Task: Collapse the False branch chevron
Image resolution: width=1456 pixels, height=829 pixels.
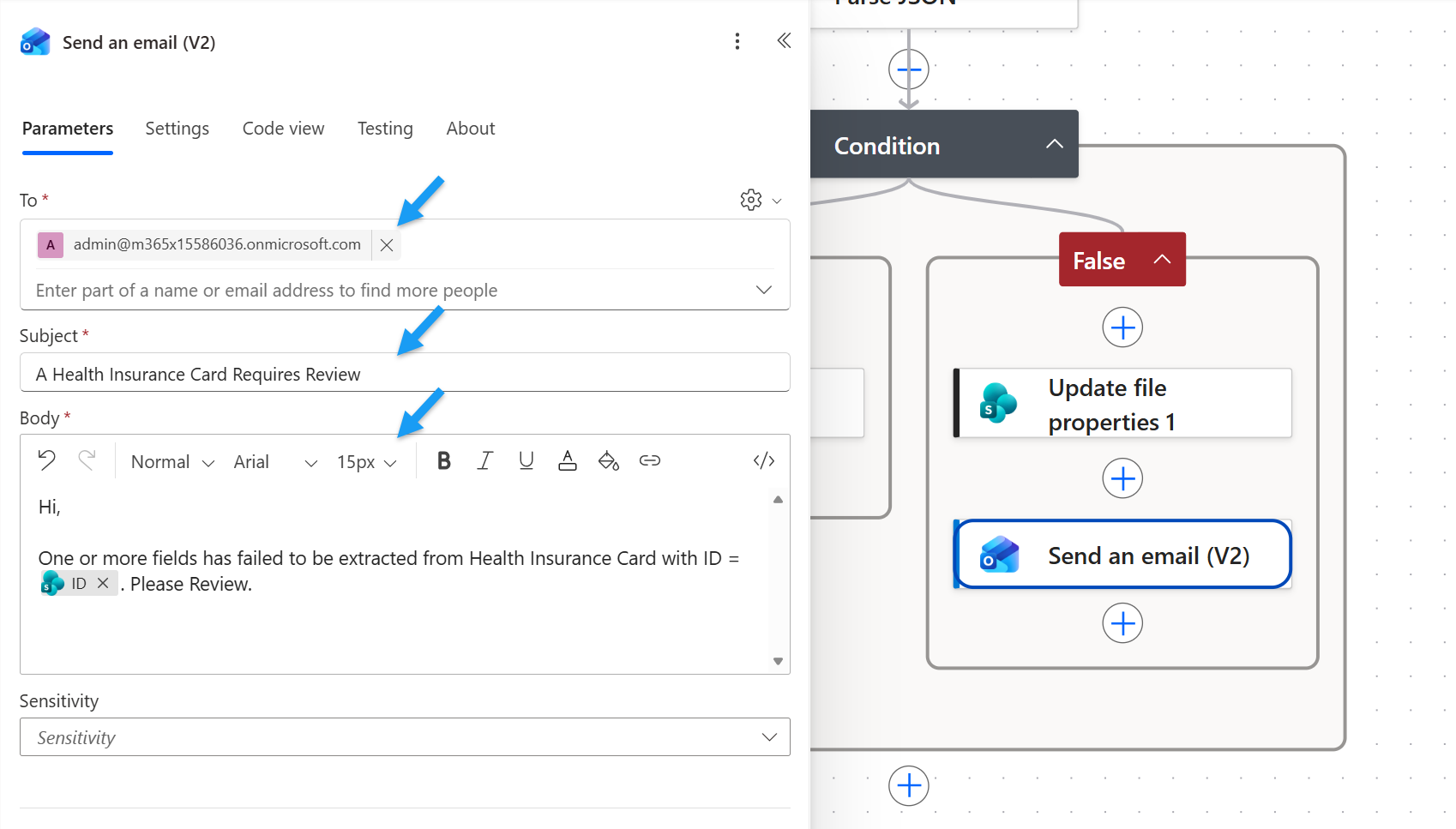Action: click(1162, 259)
